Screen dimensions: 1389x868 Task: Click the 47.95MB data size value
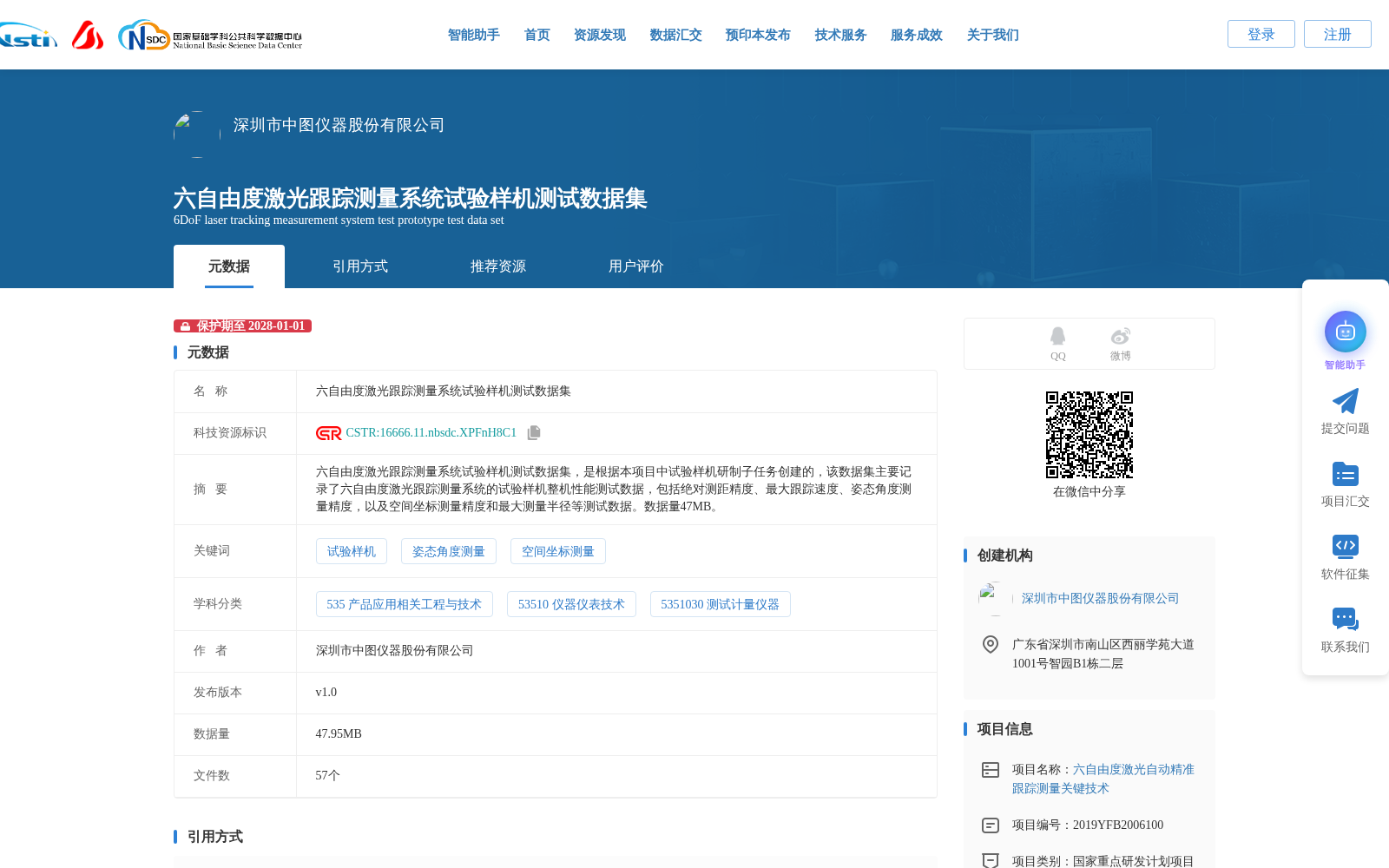click(x=339, y=734)
